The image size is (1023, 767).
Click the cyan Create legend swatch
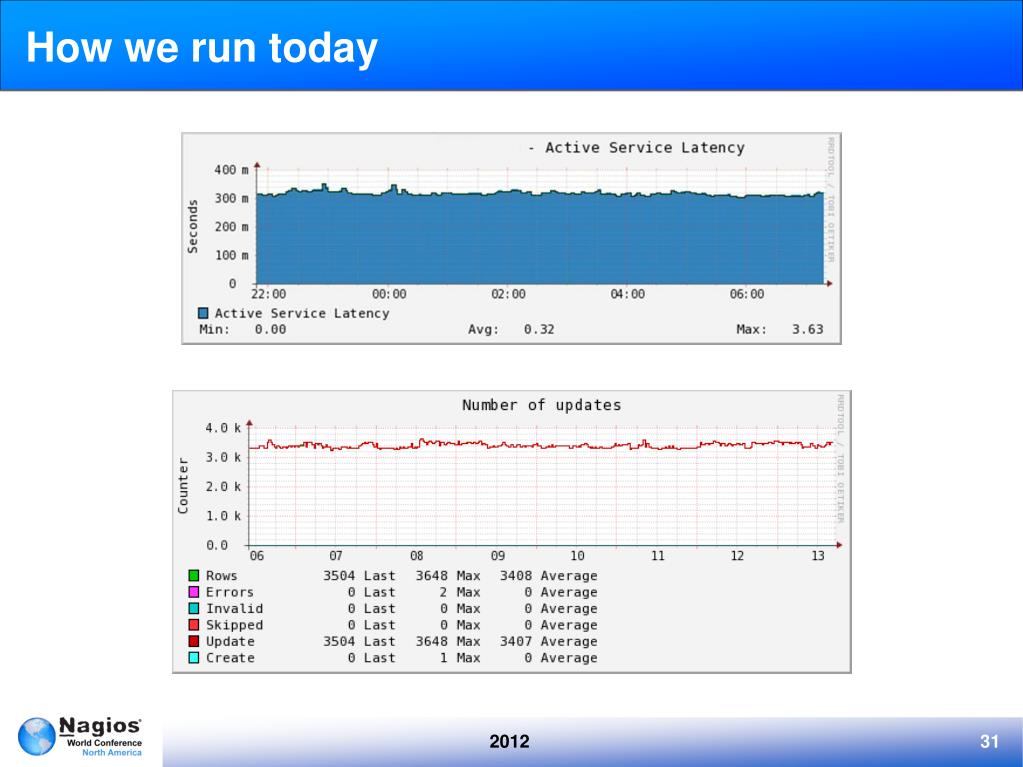pos(194,657)
